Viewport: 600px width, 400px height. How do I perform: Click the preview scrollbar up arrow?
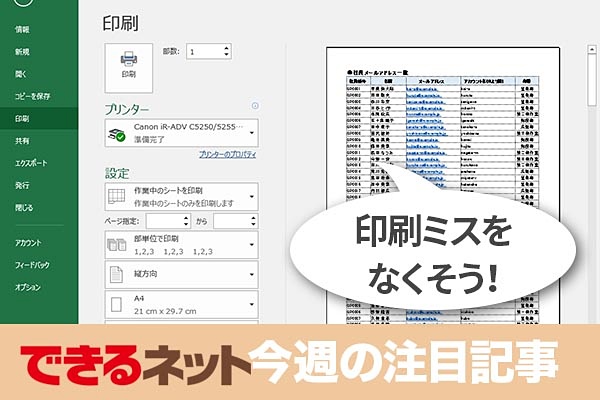click(592, 49)
